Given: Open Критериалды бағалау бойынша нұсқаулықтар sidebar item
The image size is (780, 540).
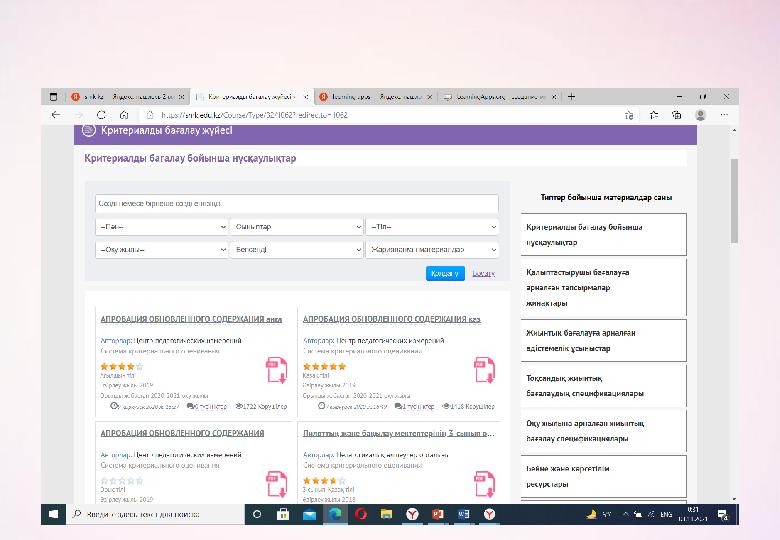Looking at the screenshot, I should point(603,235).
